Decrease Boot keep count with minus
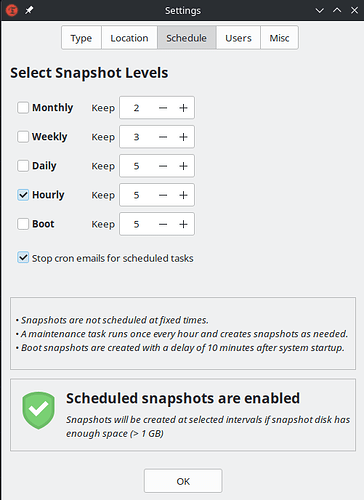 [x=163, y=224]
